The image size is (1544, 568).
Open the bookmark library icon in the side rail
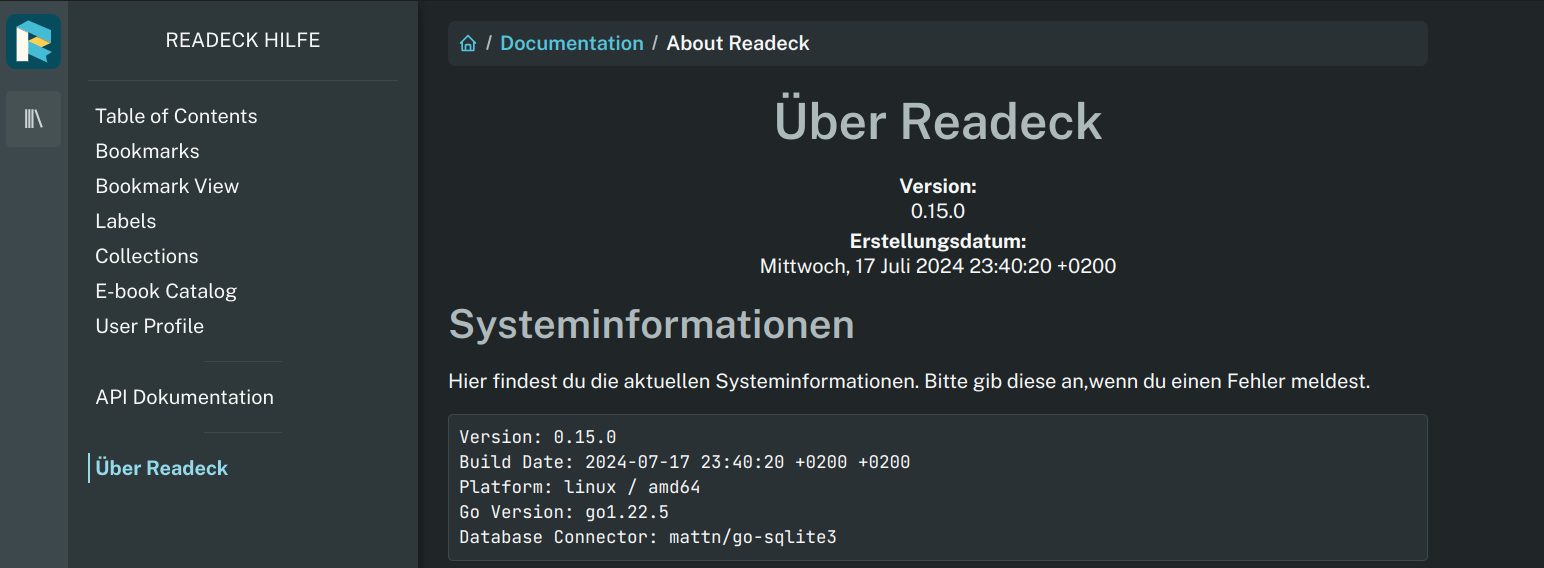click(x=34, y=119)
